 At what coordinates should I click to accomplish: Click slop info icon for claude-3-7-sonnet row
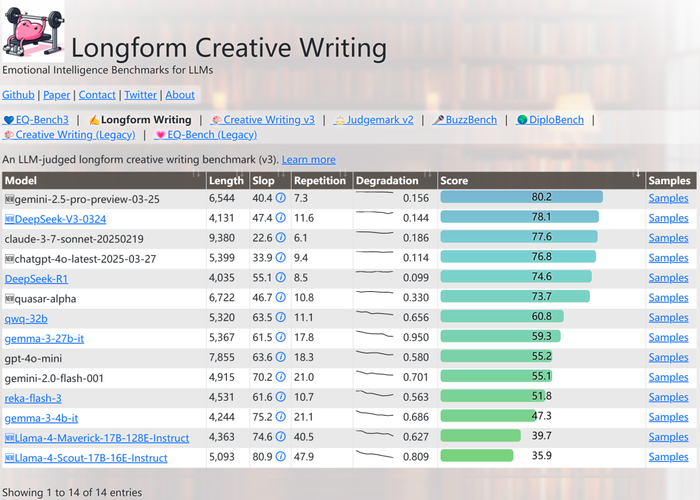280,238
